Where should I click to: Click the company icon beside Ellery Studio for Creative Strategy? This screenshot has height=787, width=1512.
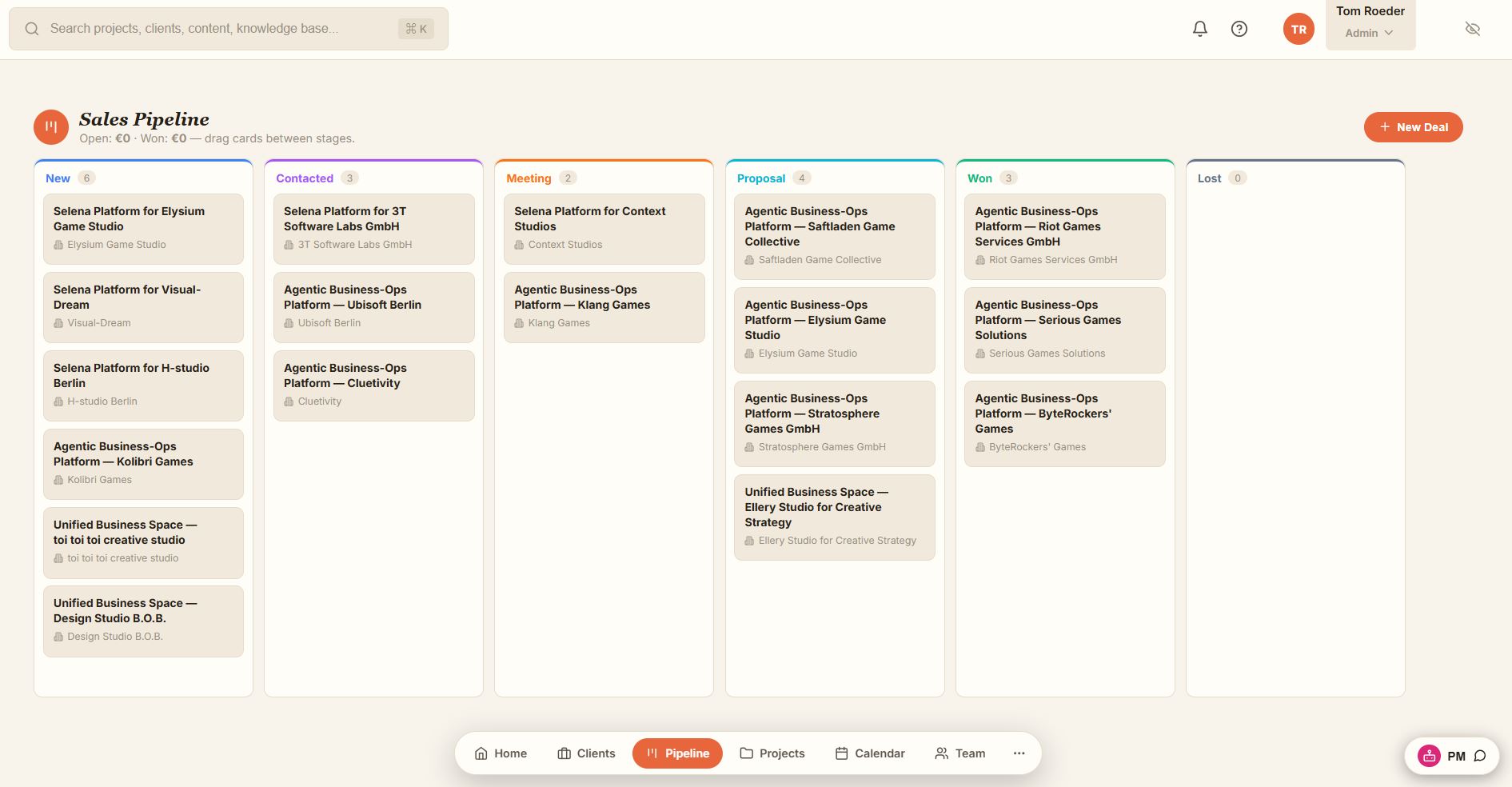click(x=749, y=541)
